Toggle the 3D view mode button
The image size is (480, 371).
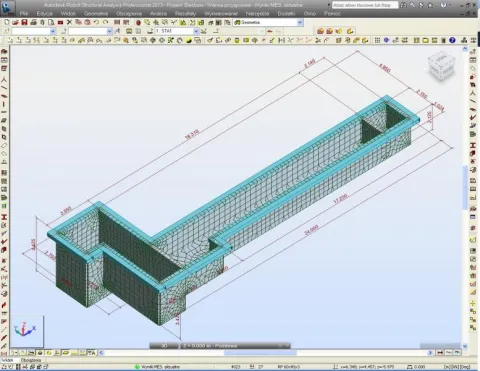pos(164,346)
